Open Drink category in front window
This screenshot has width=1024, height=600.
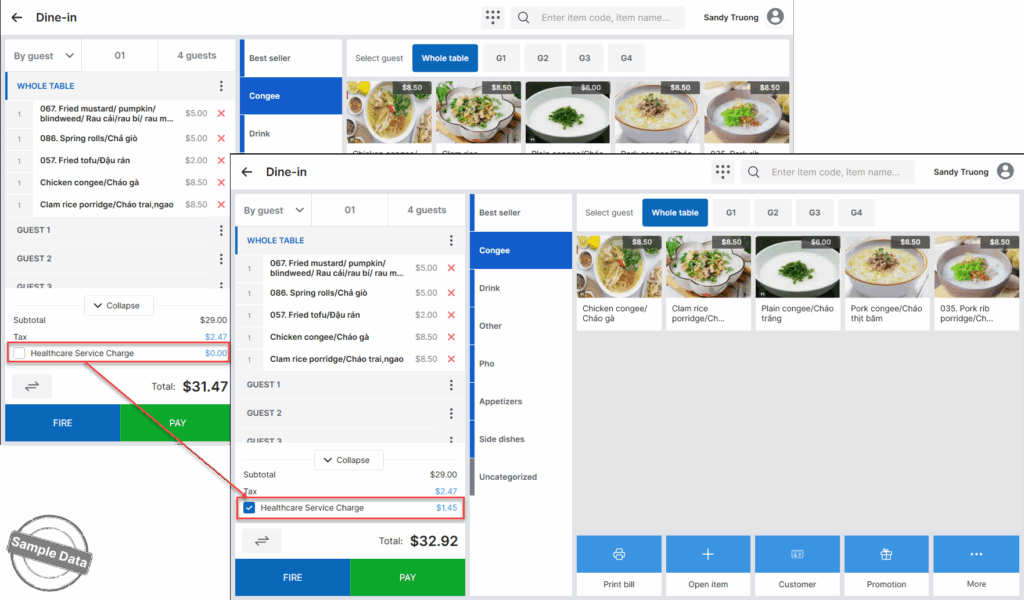[521, 289]
